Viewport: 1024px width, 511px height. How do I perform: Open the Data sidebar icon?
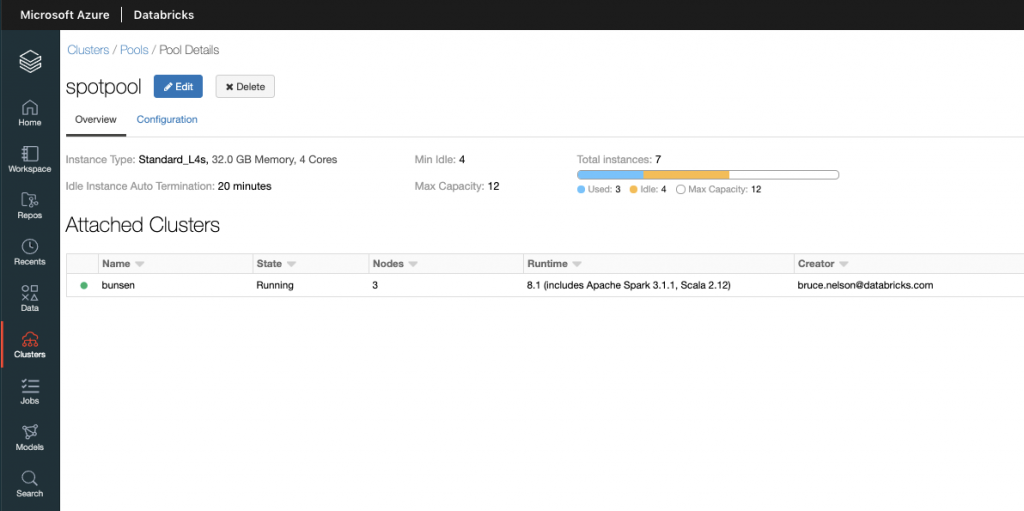click(30, 298)
